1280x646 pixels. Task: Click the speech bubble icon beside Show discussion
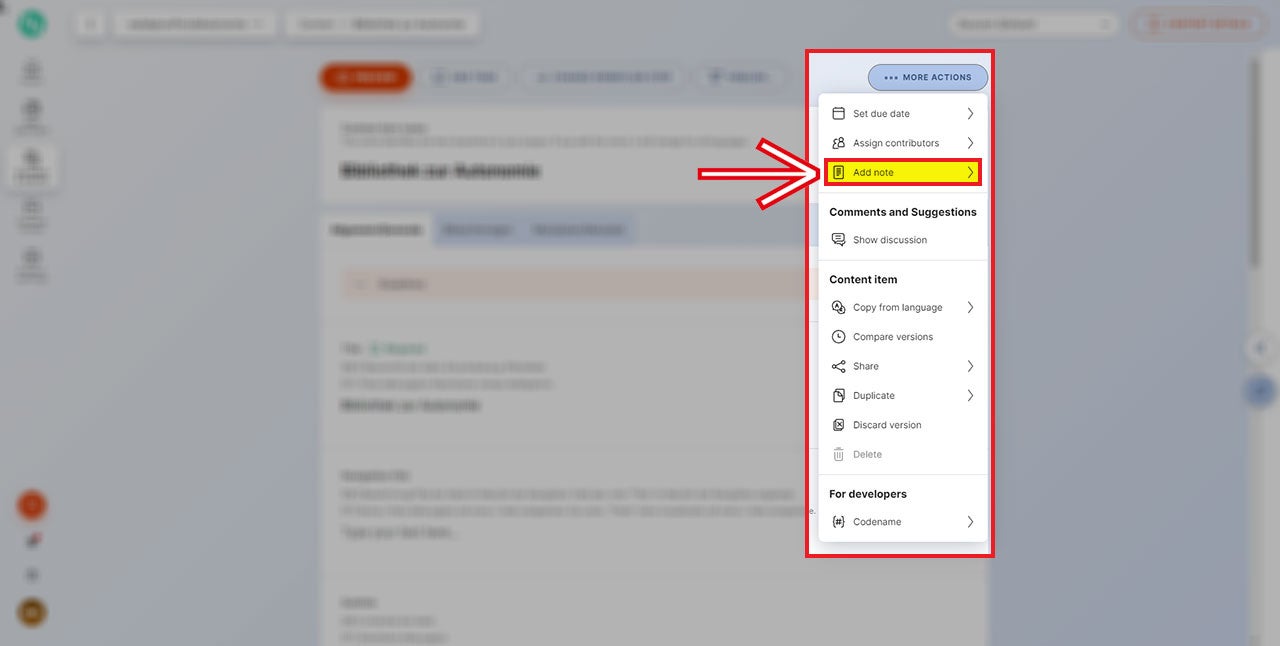click(x=838, y=240)
